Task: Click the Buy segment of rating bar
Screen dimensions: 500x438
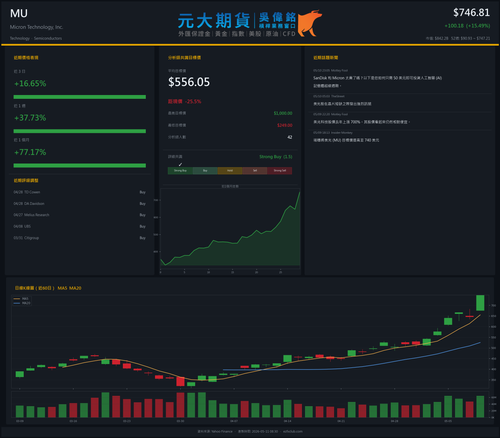Action: pyautogui.click(x=205, y=171)
